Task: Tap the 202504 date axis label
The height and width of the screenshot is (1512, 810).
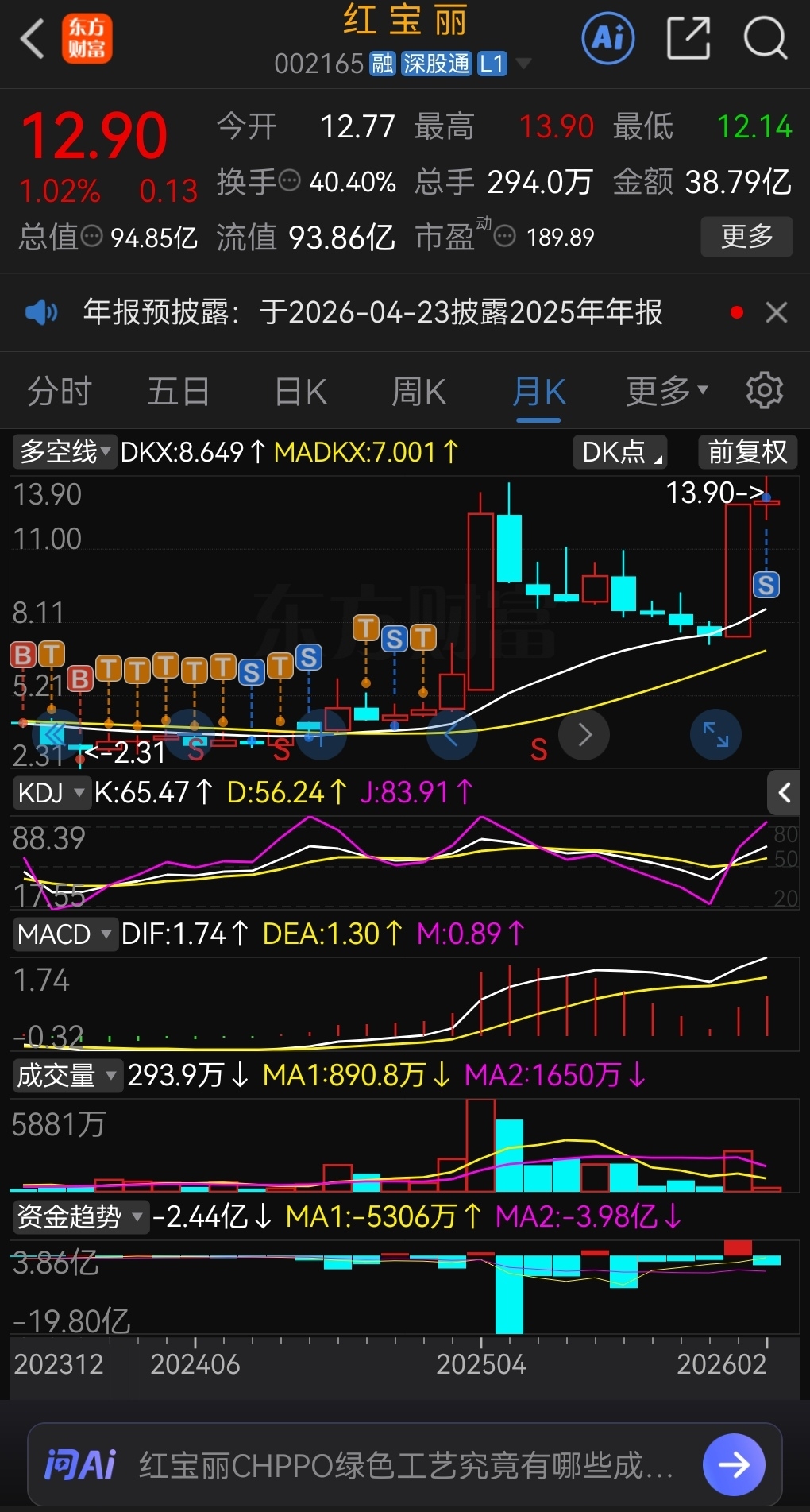Action: pyautogui.click(x=481, y=1364)
